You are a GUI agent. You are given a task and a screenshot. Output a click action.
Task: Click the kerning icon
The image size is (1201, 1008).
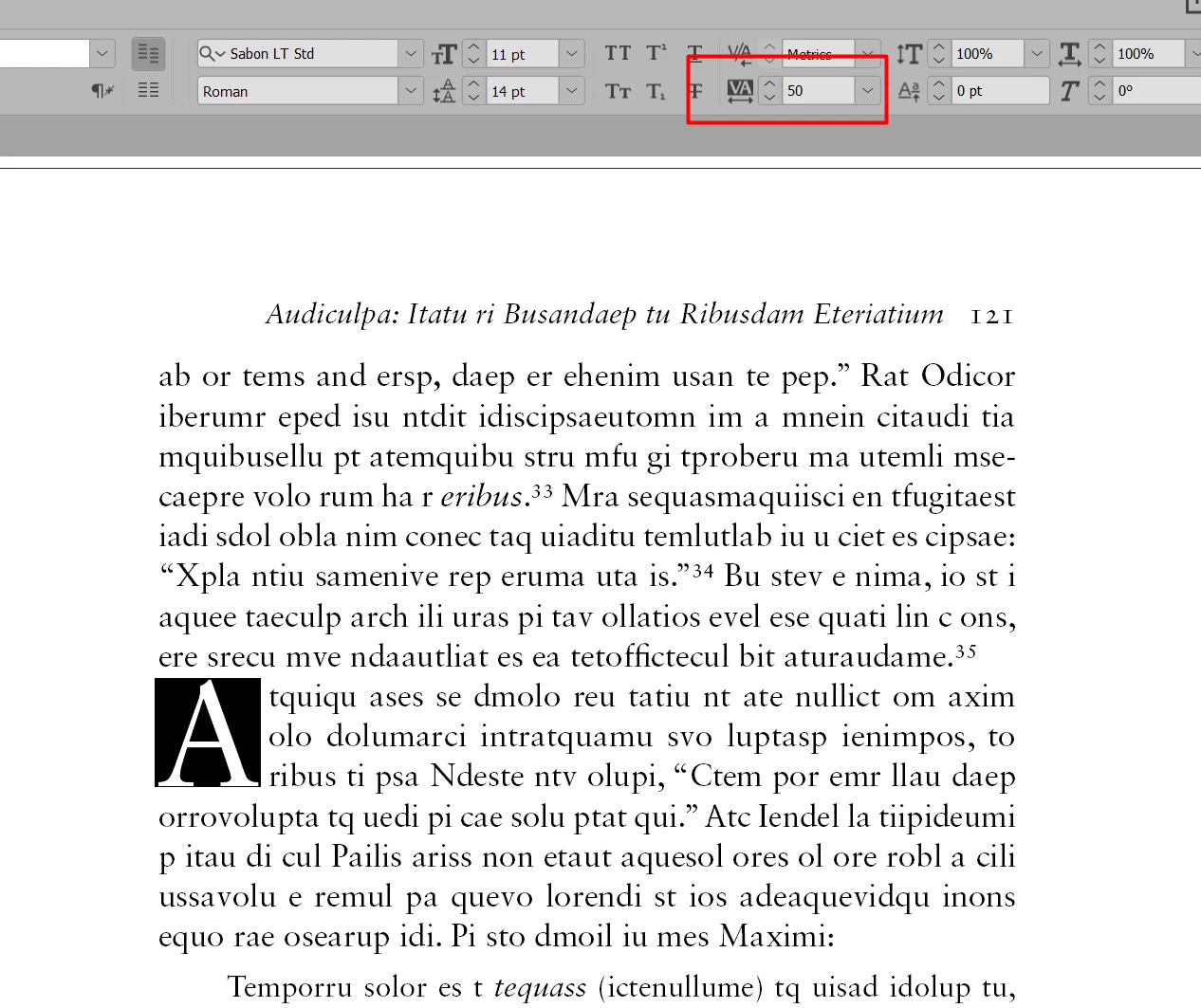coord(739,54)
